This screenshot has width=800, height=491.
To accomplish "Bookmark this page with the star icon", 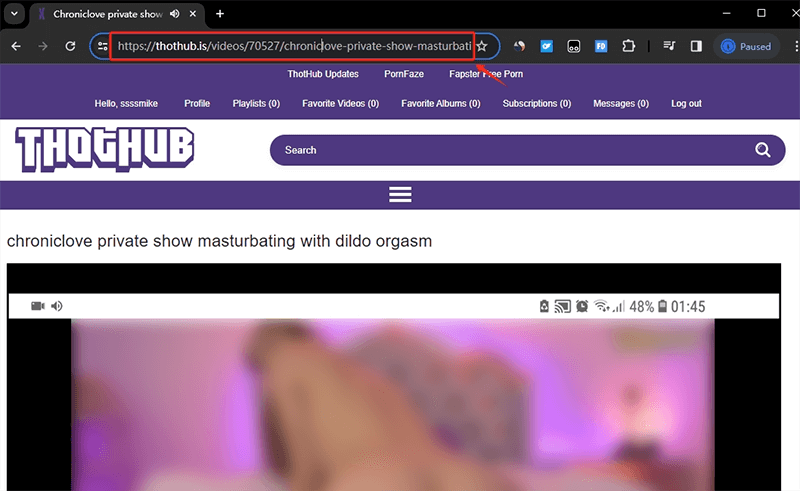I will [482, 46].
